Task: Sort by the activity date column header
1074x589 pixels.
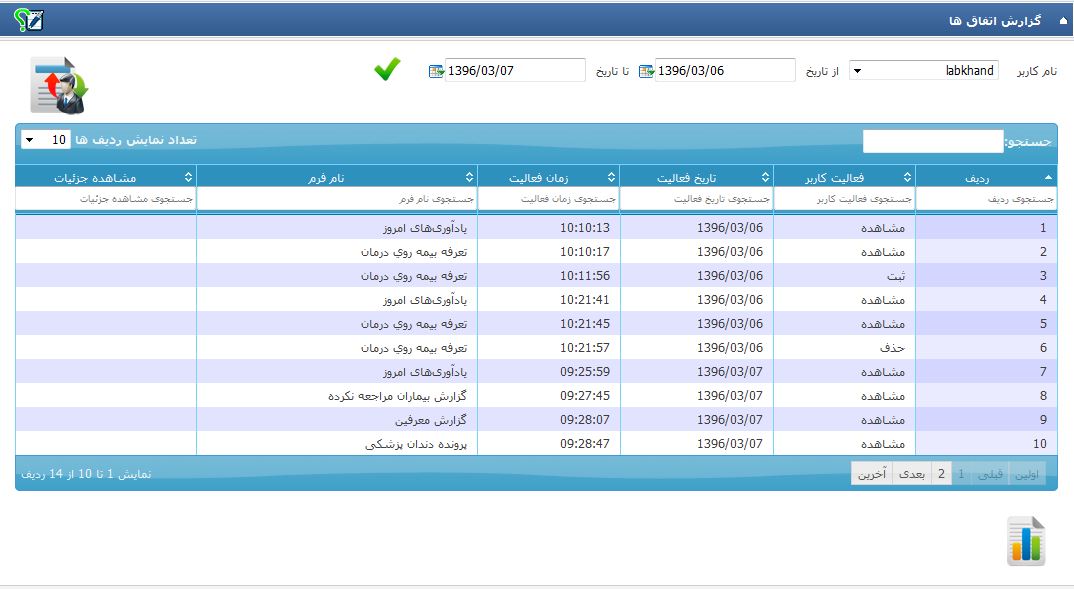Action: [x=696, y=177]
